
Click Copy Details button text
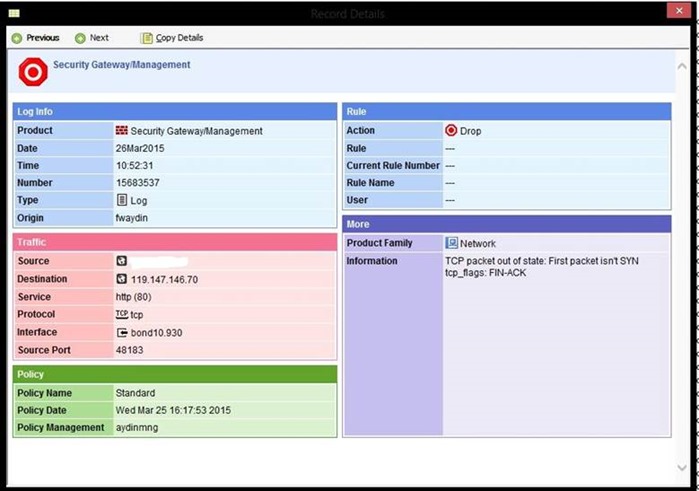179,38
